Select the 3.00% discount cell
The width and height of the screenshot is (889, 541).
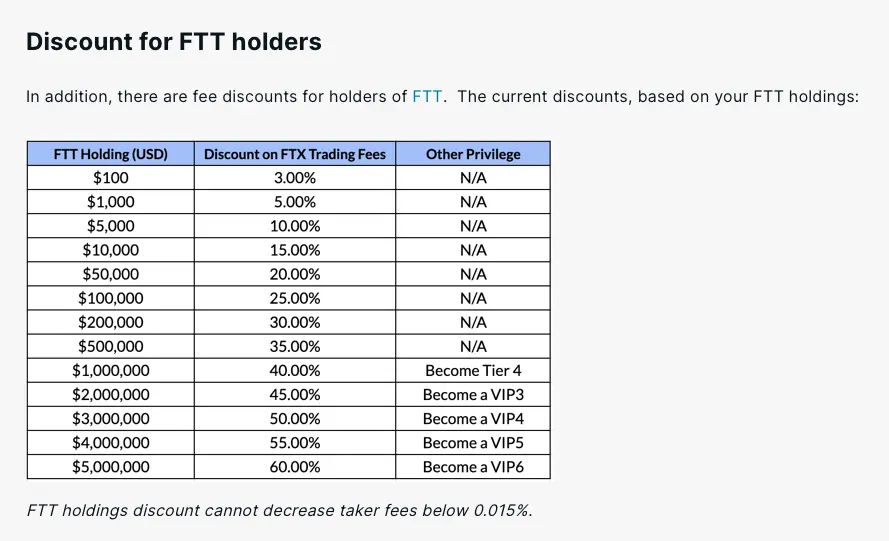[x=295, y=178]
